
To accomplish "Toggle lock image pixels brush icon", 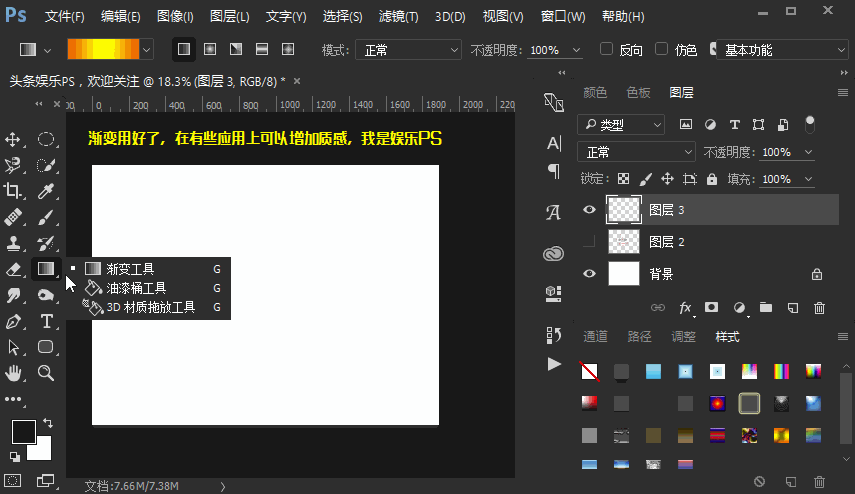I will (646, 179).
